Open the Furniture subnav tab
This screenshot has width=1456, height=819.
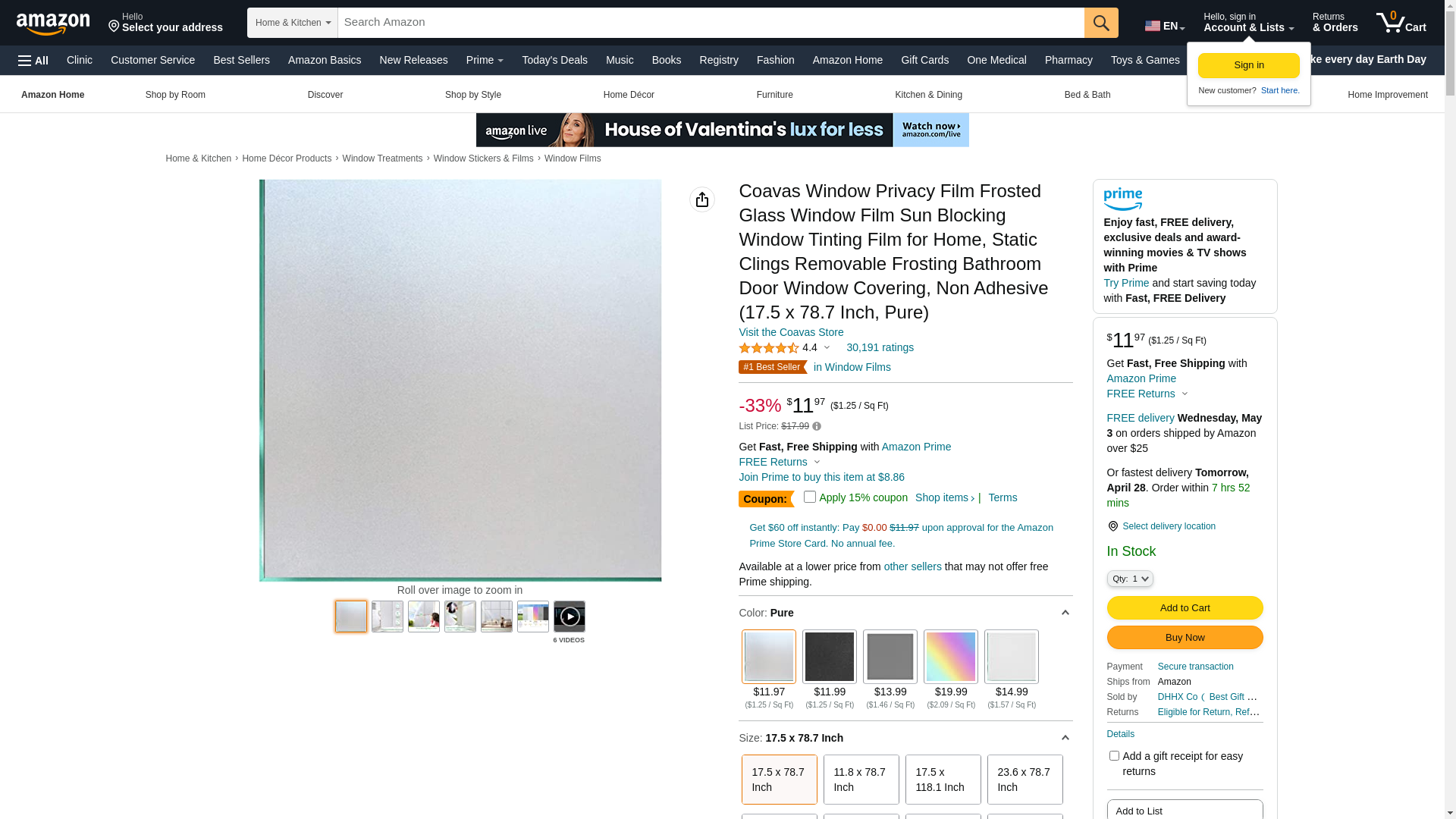[774, 95]
